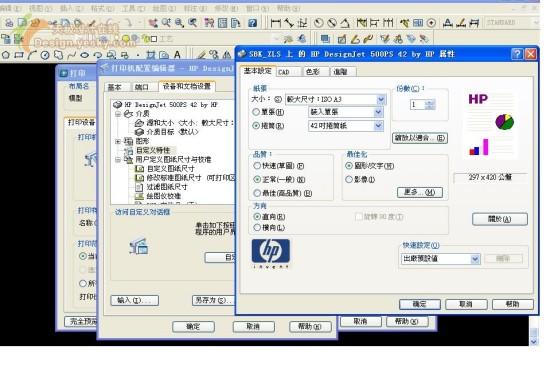Set orientation to 橫向(L)
Image resolution: width=550 pixels, height=385 pixels.
[x=257, y=228]
